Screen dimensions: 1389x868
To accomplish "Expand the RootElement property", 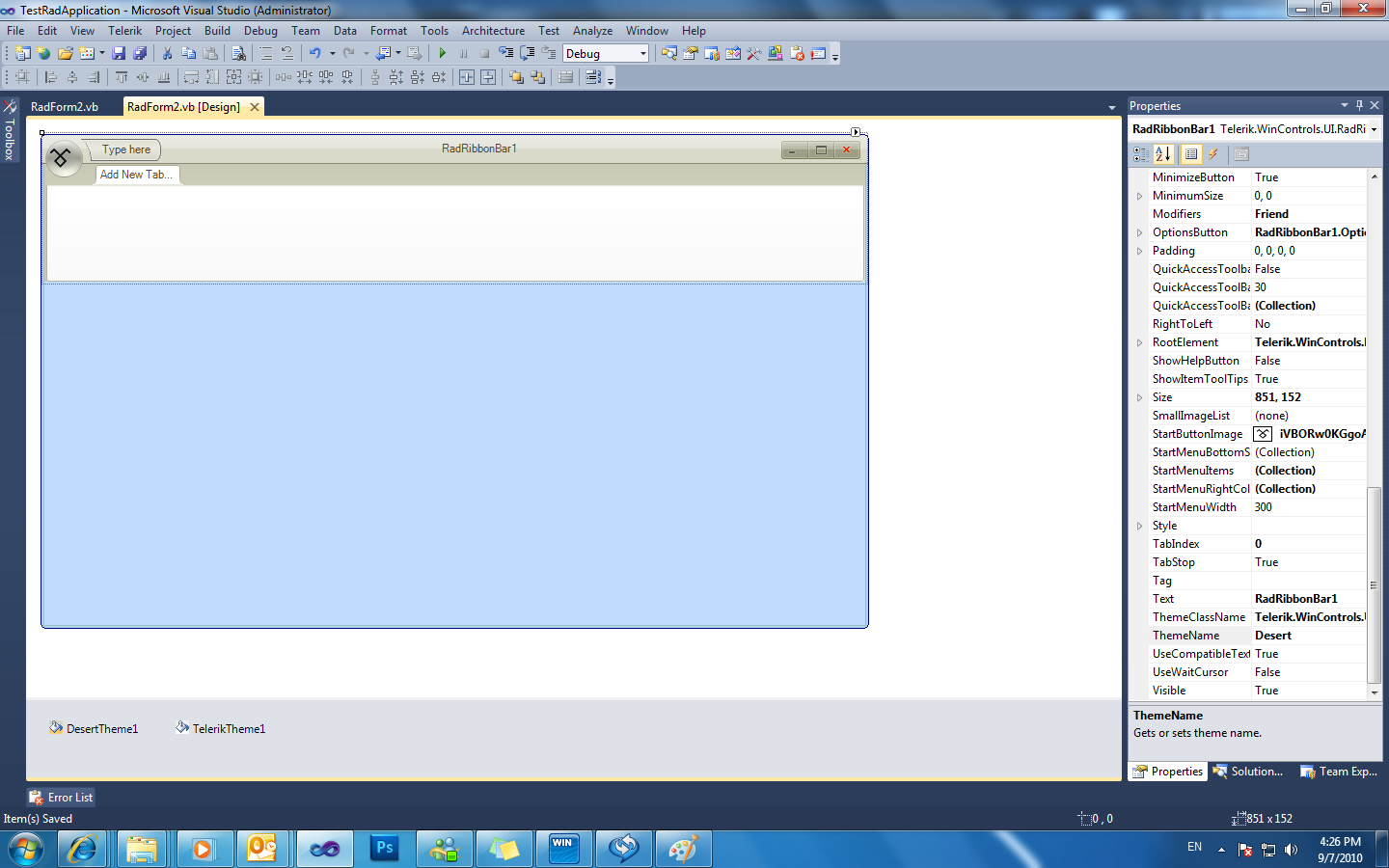I will tap(1139, 342).
